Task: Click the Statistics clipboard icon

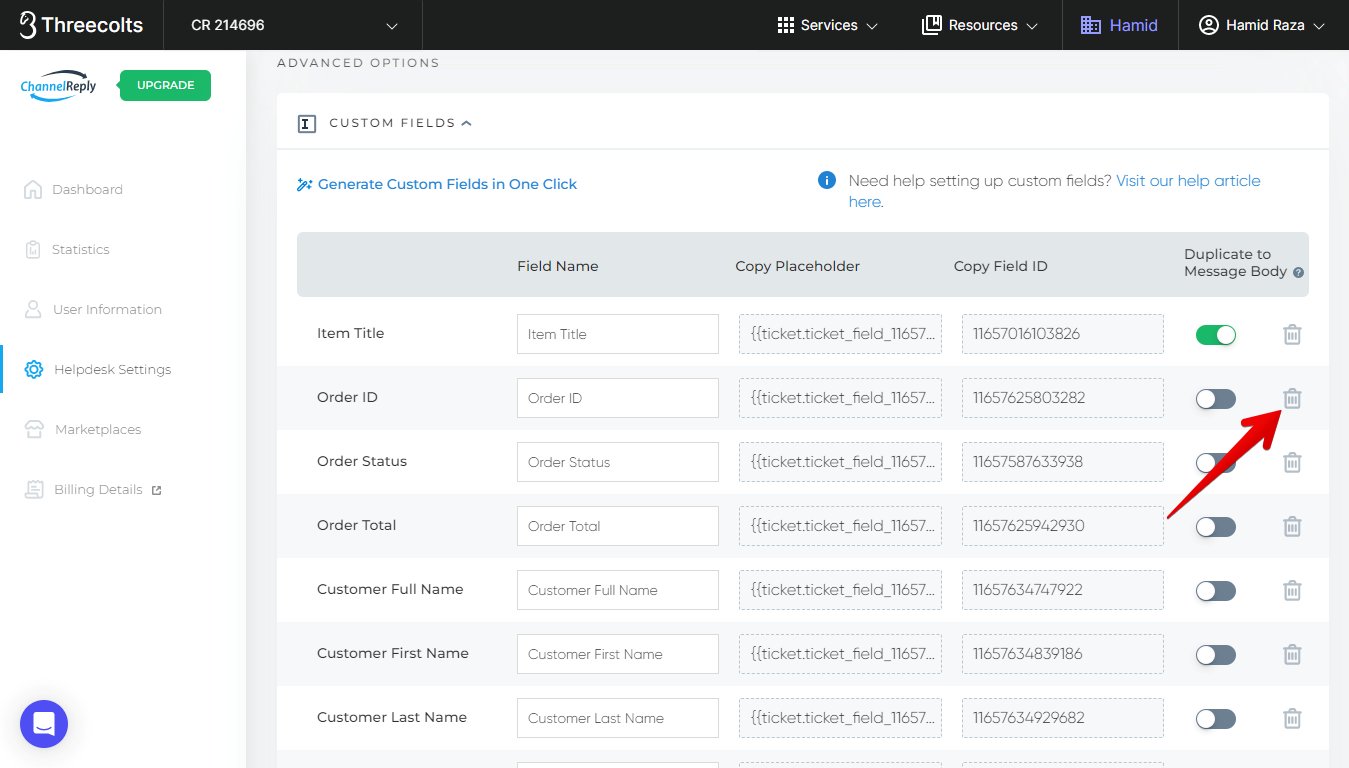Action: [33, 249]
